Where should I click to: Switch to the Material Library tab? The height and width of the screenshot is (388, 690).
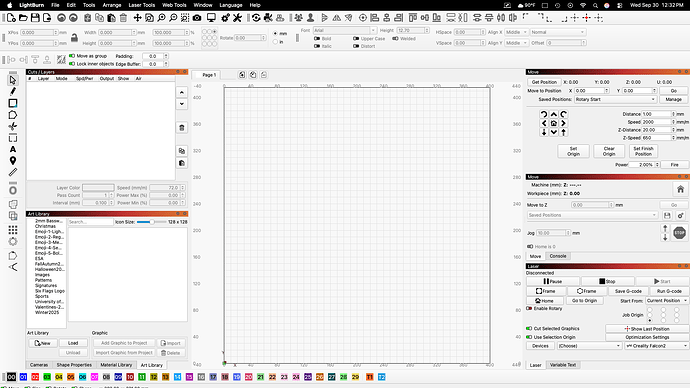(x=116, y=365)
